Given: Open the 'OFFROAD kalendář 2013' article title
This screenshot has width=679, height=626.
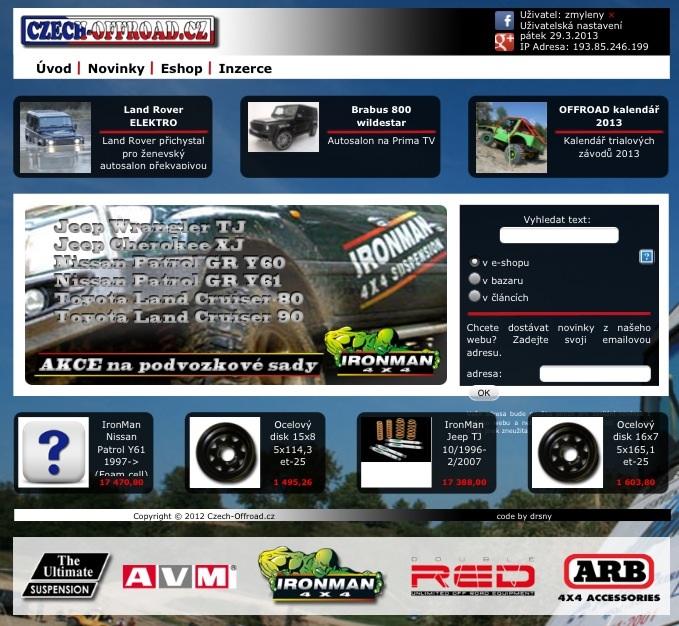Looking at the screenshot, I should [x=609, y=116].
